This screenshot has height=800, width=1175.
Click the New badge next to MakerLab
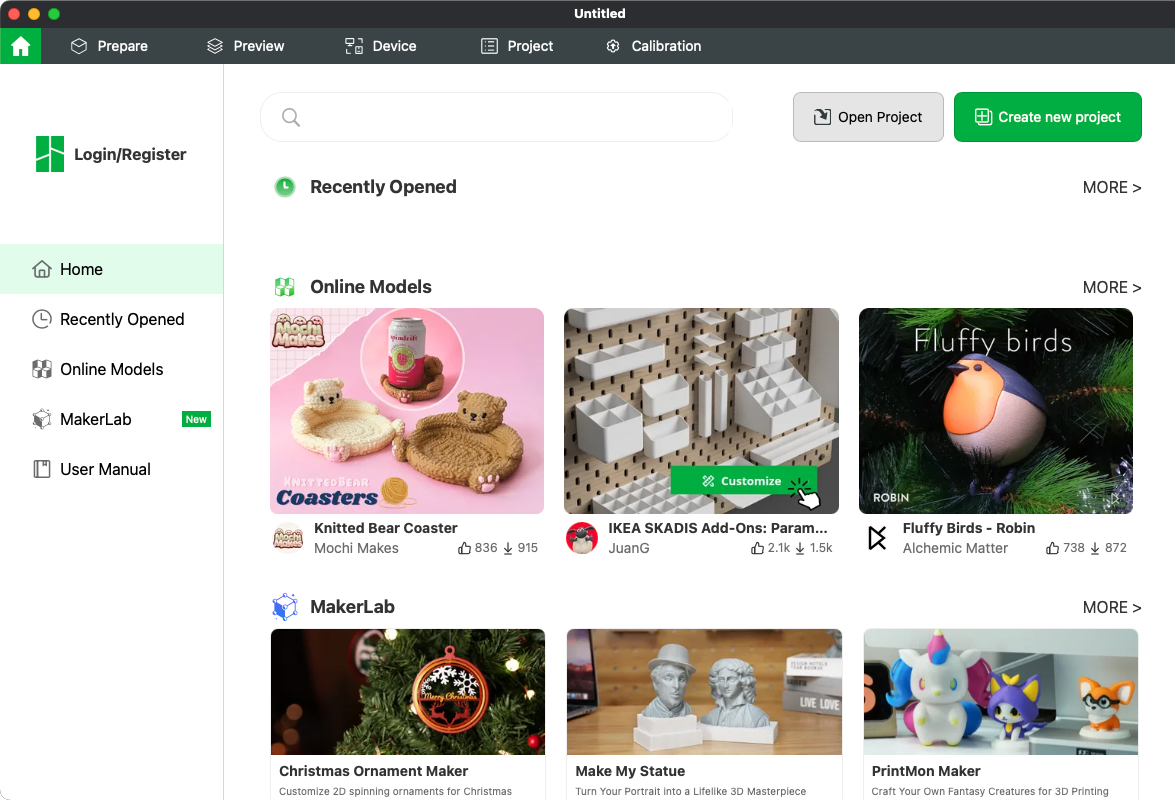click(x=196, y=419)
